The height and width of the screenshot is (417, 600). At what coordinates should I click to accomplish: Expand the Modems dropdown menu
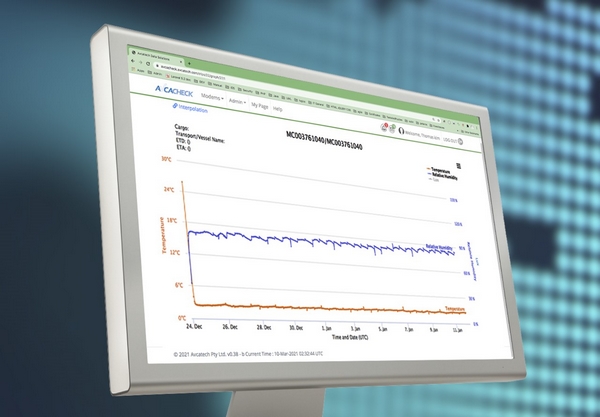point(212,97)
